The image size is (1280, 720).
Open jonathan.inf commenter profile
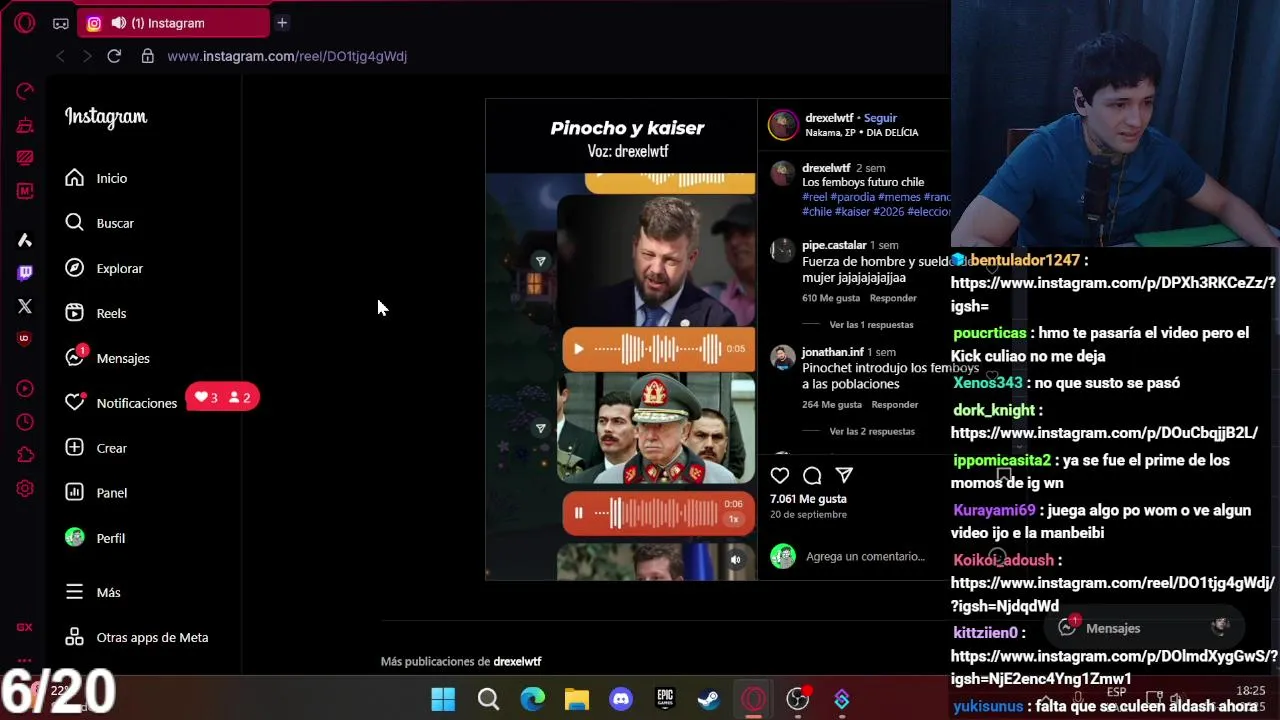click(833, 352)
